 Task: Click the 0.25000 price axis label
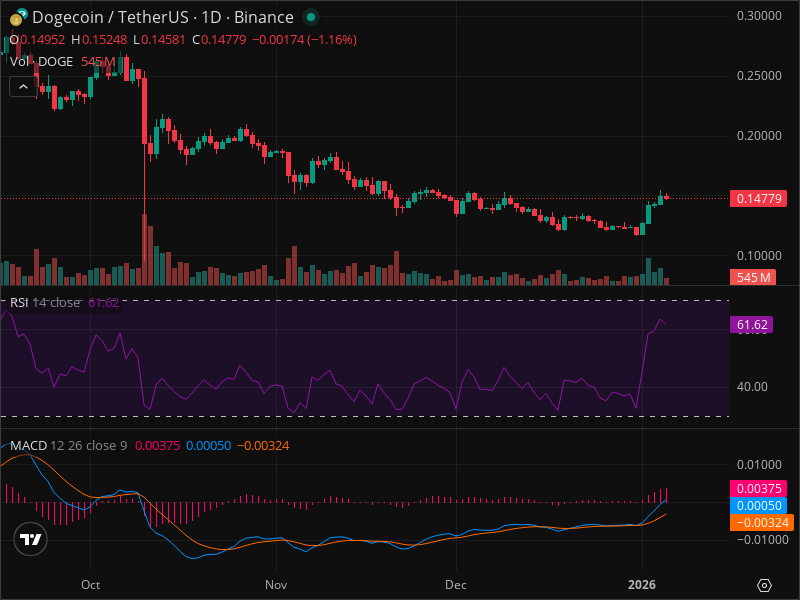[759, 76]
